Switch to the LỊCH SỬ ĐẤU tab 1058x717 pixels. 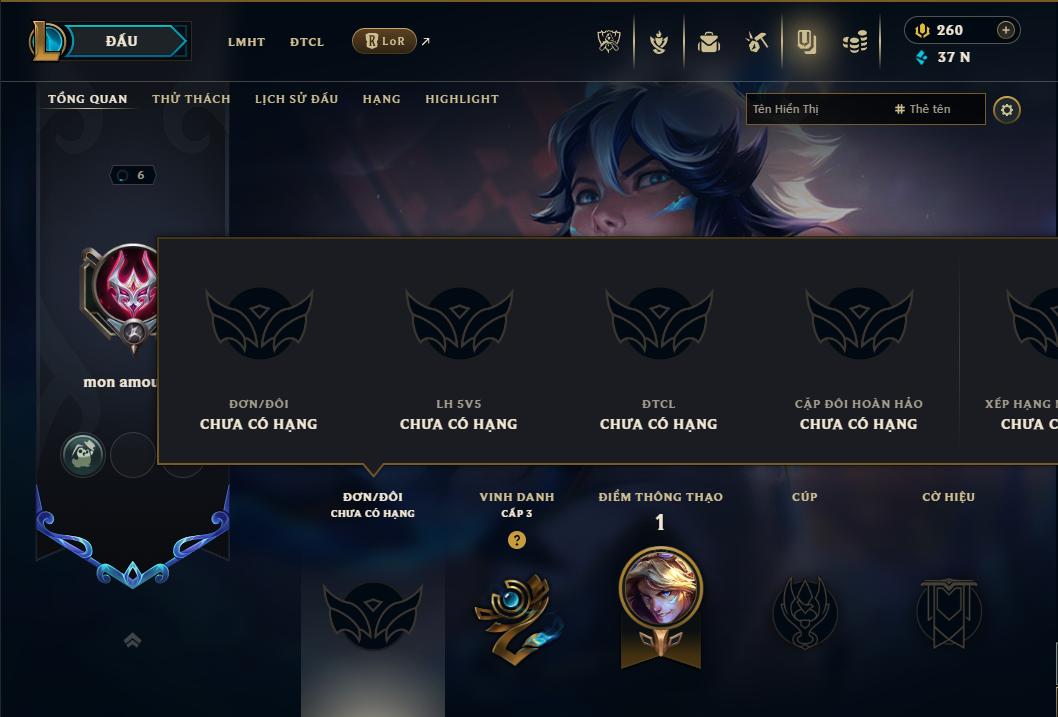(x=296, y=99)
